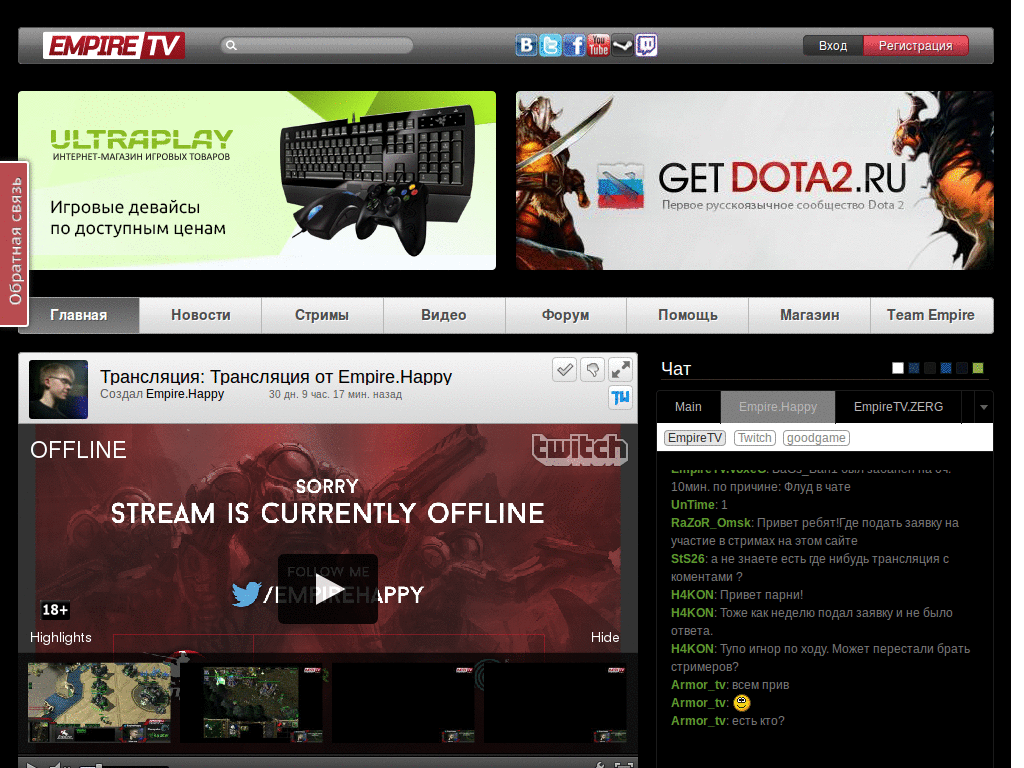
Task: Click the 30 дн. 9 час. timestamp
Action: click(x=336, y=394)
